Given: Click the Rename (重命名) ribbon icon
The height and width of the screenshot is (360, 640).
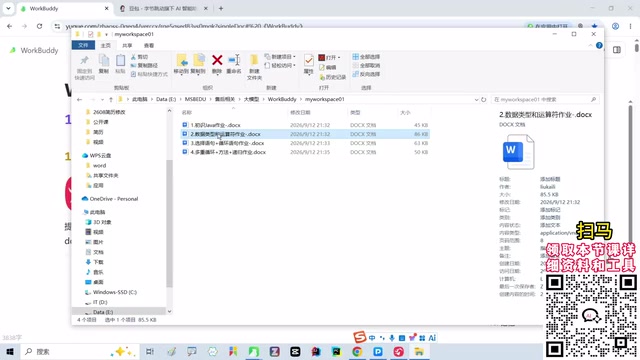Looking at the screenshot, I should coord(234,64).
